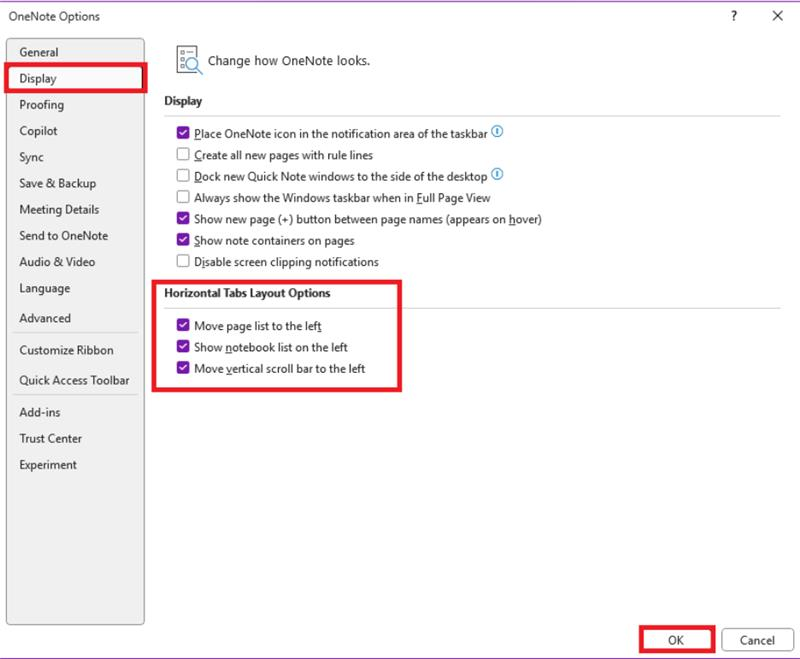Click the OneNote Options window title
Viewport: 800px width, 659px height.
click(54, 16)
